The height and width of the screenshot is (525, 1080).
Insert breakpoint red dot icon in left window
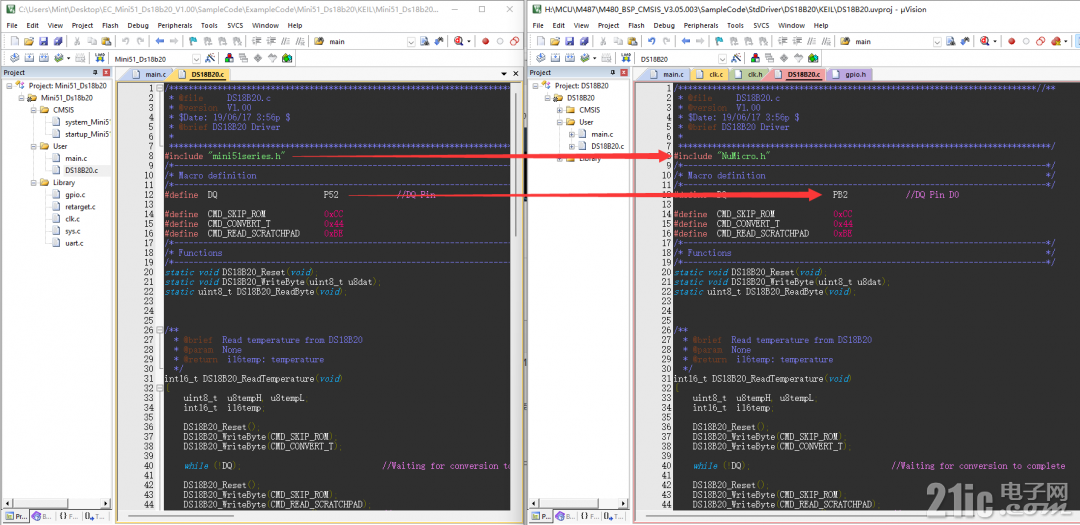pyautogui.click(x=486, y=41)
